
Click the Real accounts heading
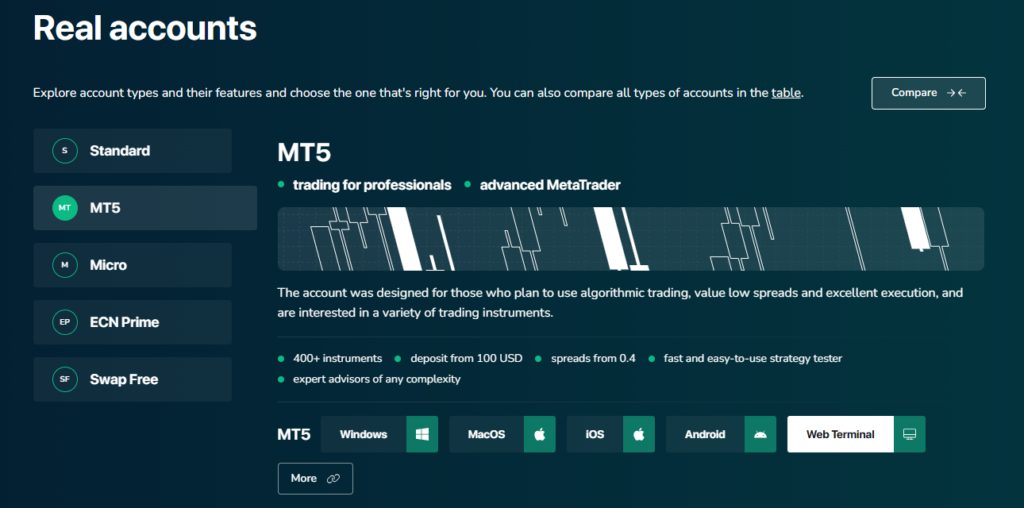pyautogui.click(x=145, y=28)
